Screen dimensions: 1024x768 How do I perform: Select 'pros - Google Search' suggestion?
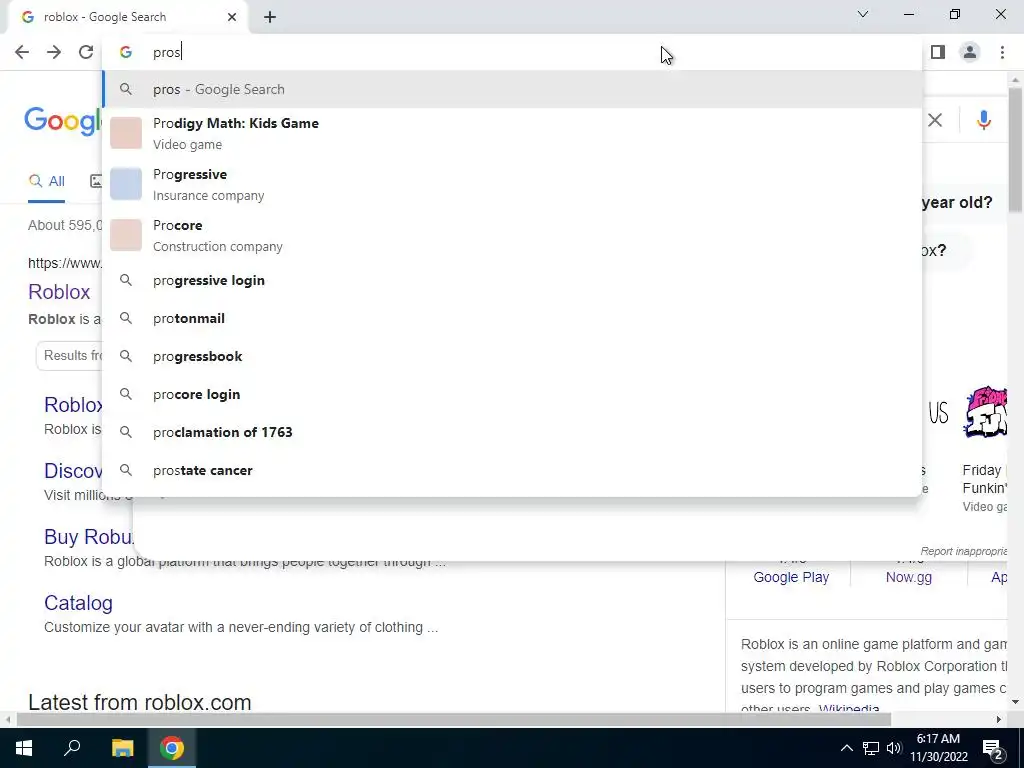(x=512, y=89)
